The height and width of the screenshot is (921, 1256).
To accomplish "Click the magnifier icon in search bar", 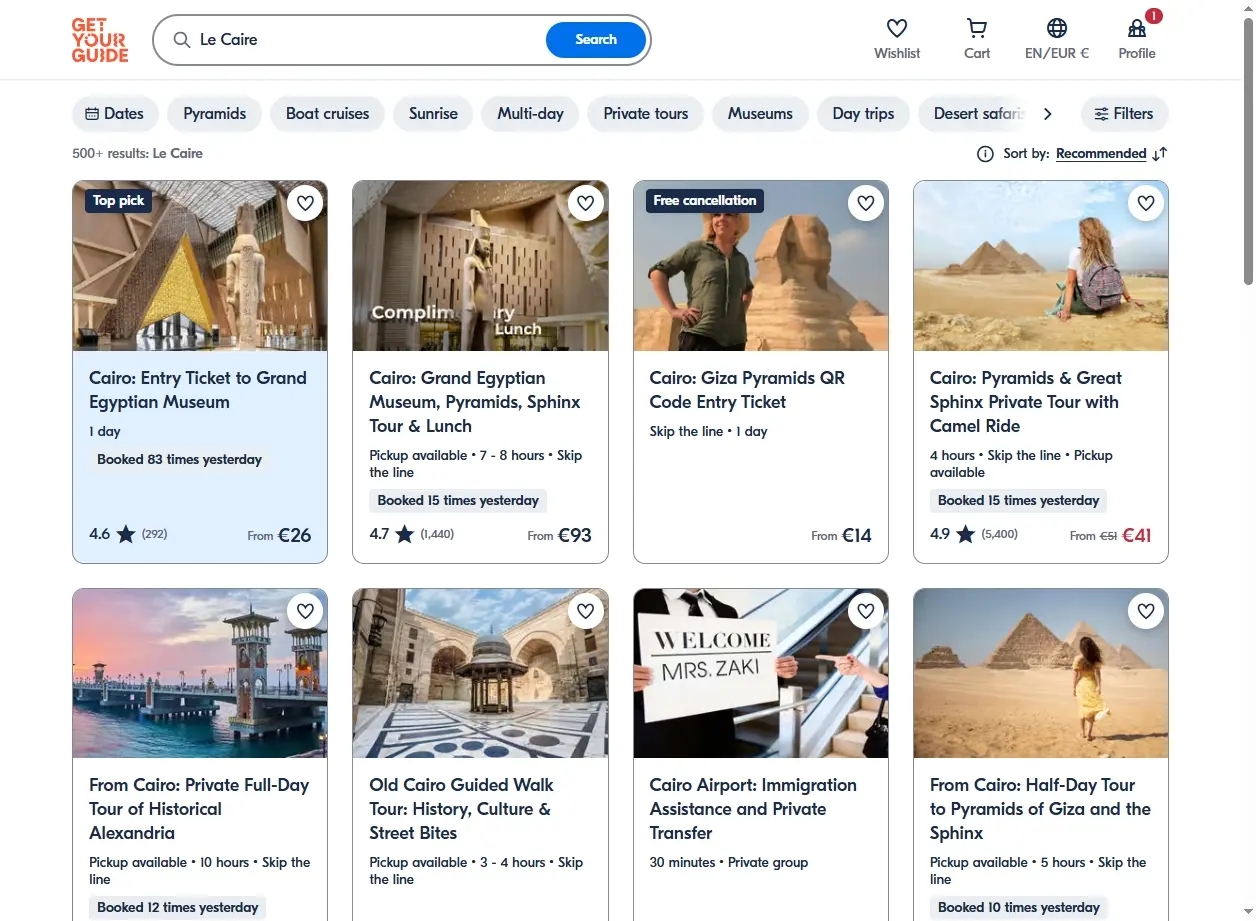I will [182, 40].
